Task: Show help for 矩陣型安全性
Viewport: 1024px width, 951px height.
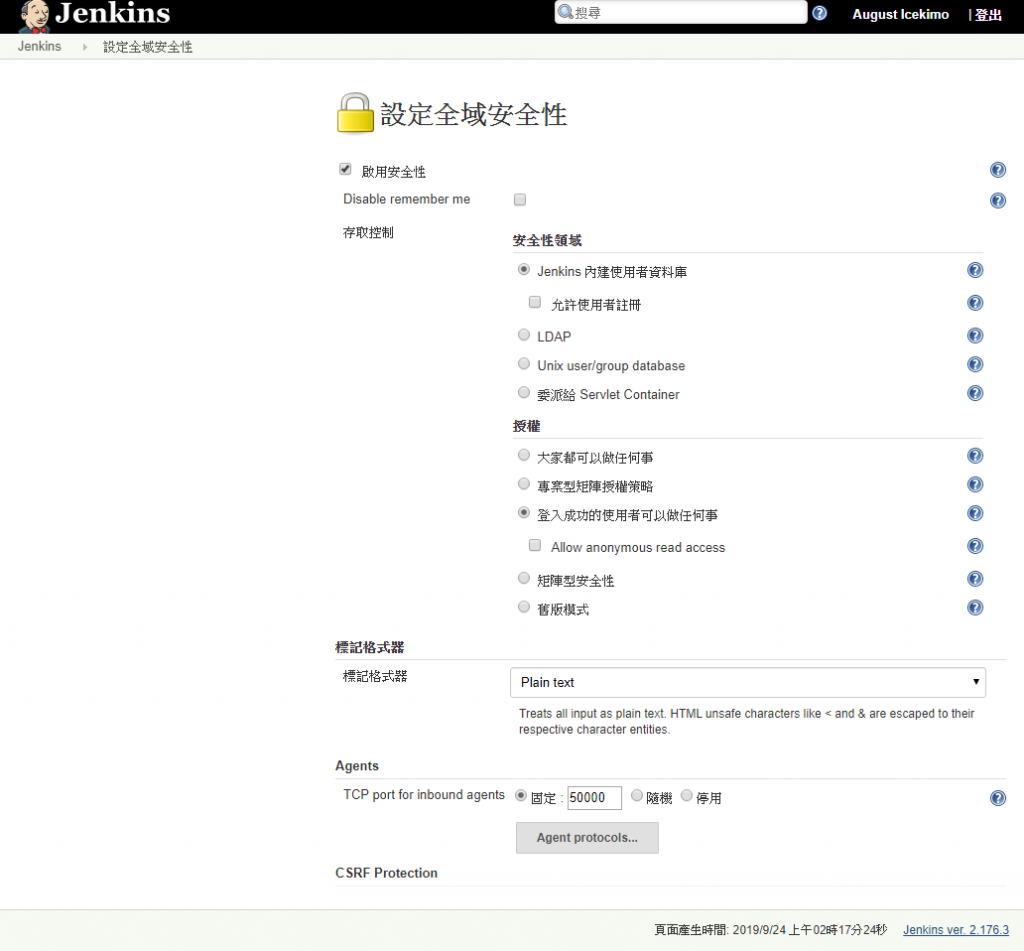Action: click(x=974, y=578)
